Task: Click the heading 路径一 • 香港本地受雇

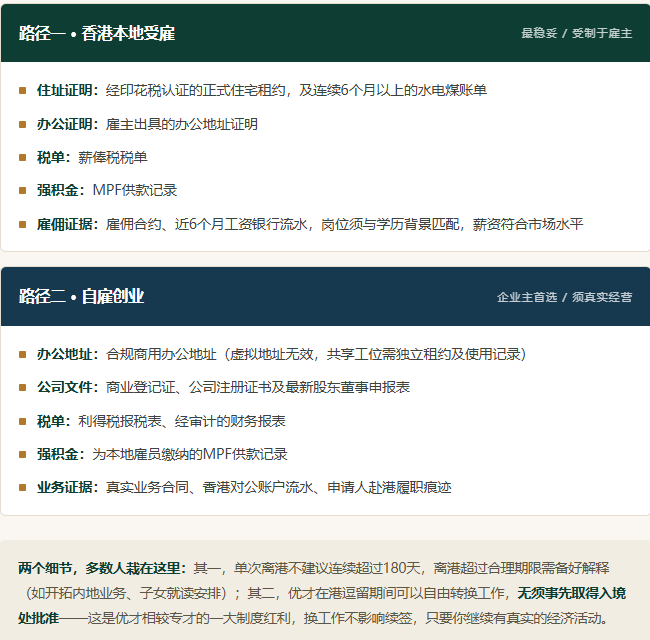Action: [97, 33]
